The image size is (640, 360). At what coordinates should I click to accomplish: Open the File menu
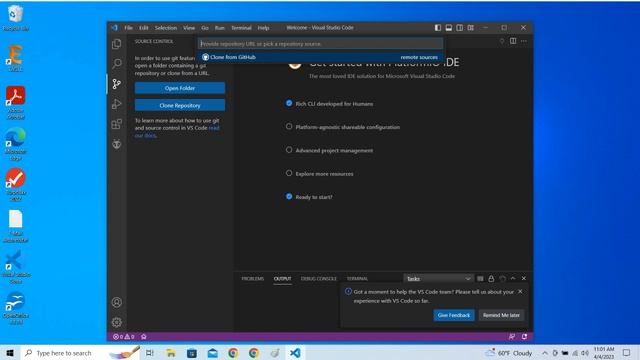click(129, 28)
